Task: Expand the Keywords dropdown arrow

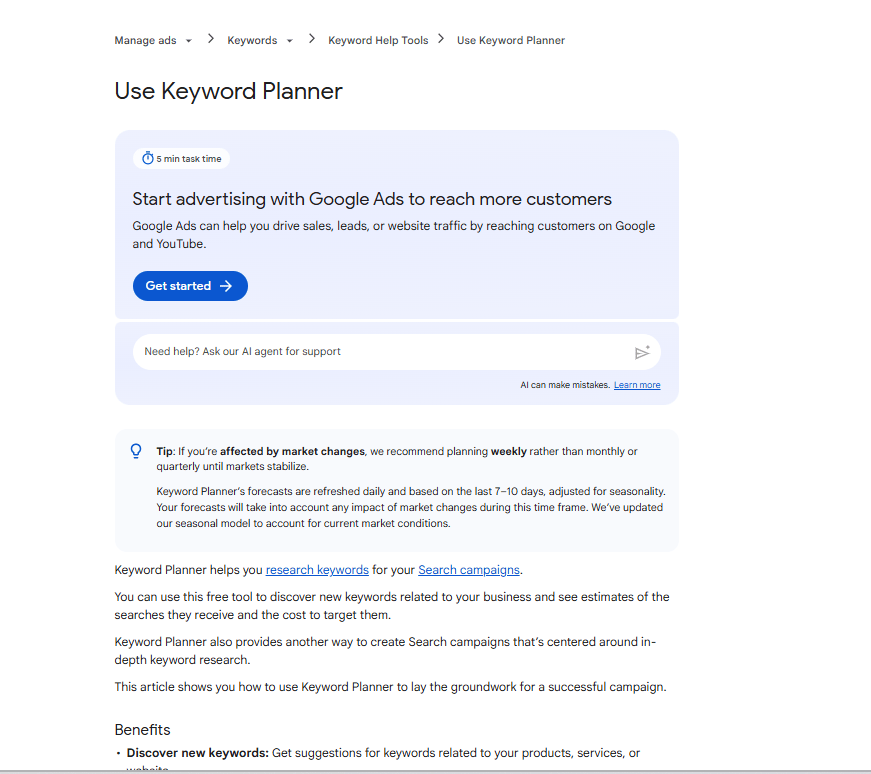Action: click(289, 41)
